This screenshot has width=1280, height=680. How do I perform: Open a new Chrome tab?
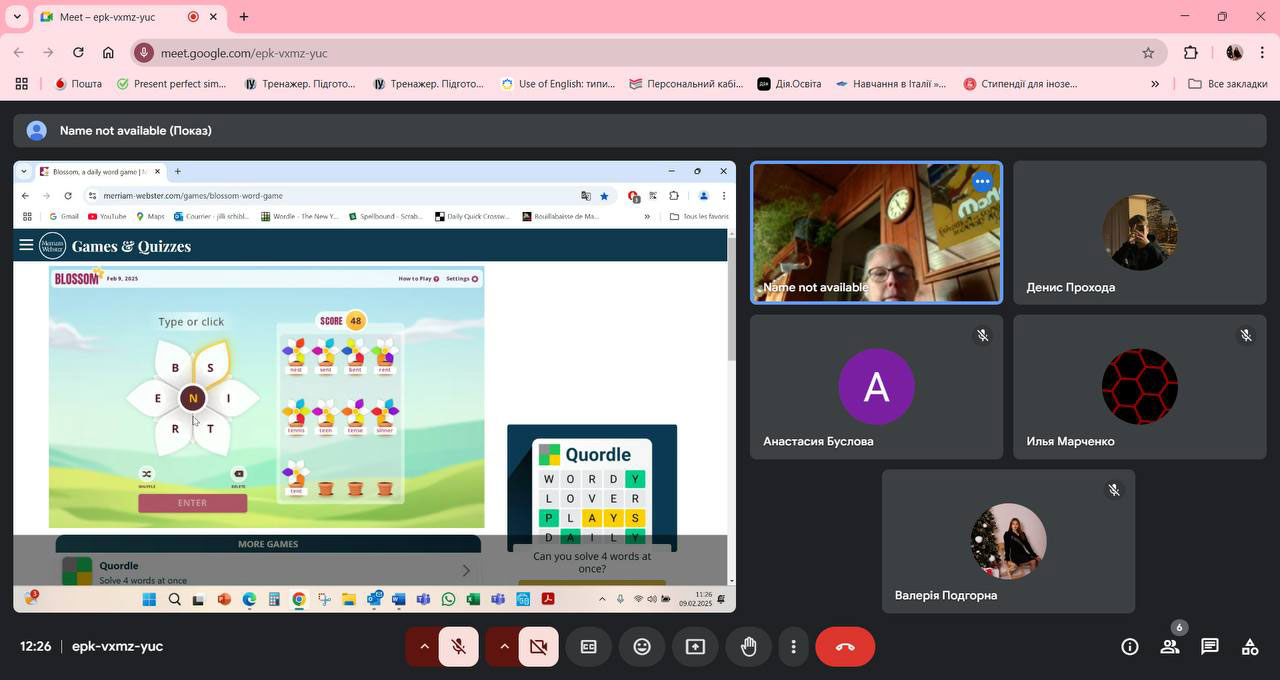point(244,16)
